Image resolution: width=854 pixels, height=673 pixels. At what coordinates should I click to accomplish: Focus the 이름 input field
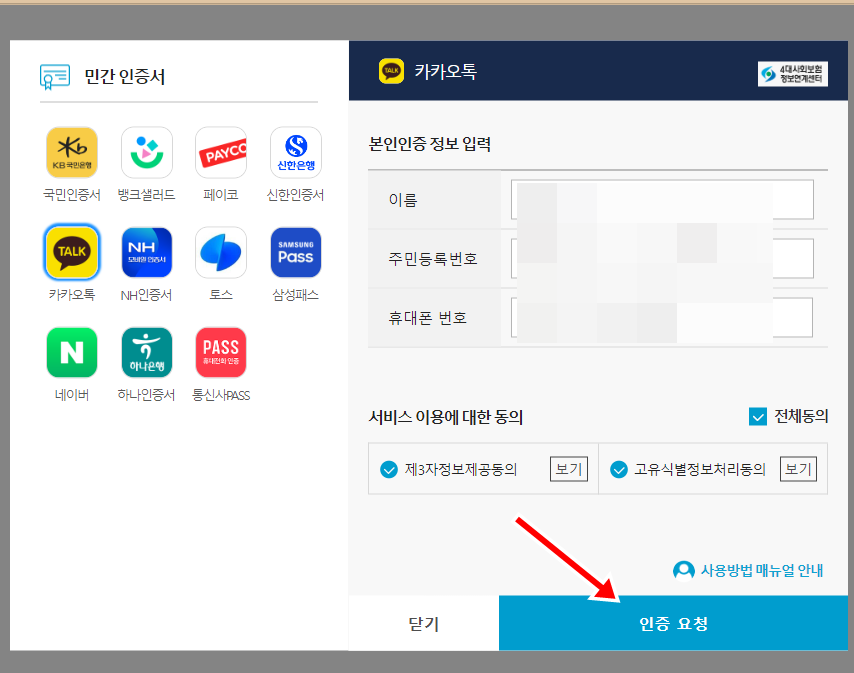(x=662, y=200)
